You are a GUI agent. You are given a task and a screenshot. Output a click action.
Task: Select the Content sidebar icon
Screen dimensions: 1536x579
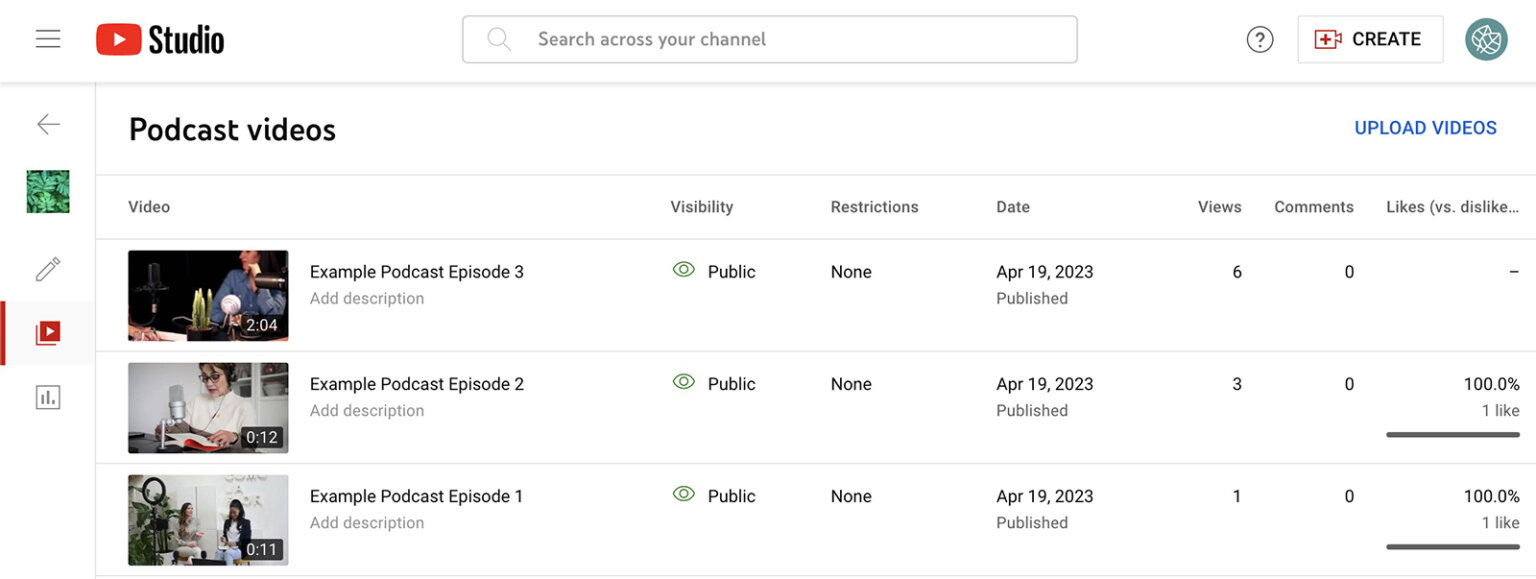coord(47,333)
